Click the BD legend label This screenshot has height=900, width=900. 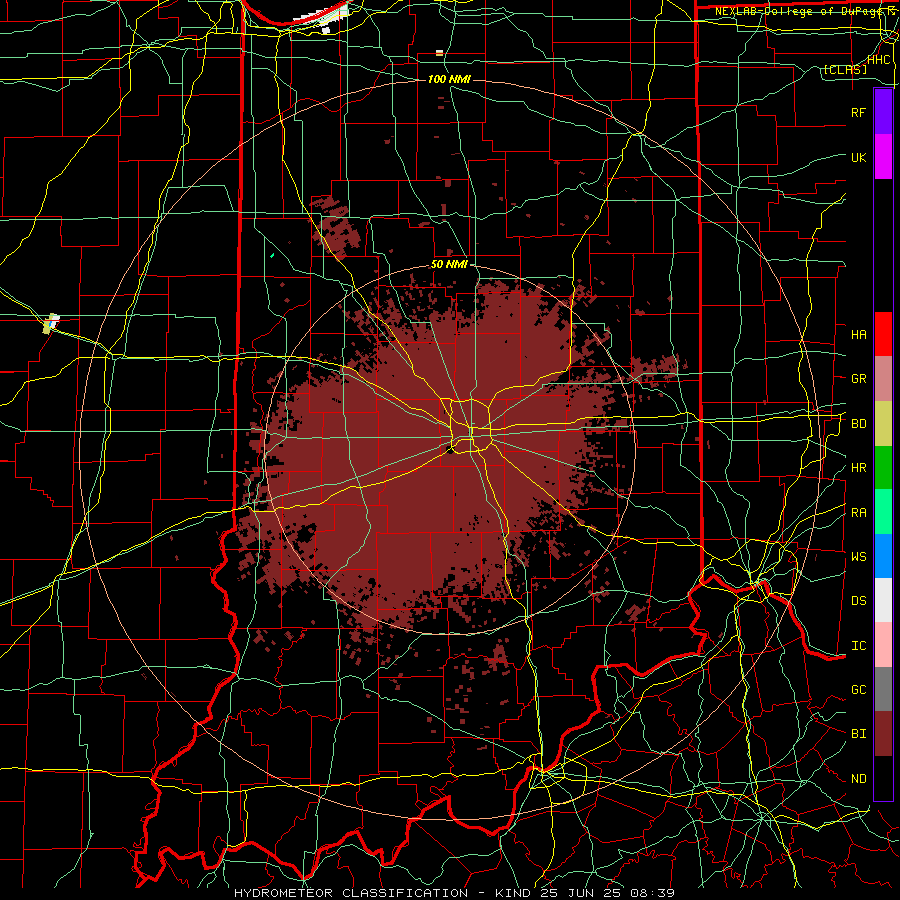point(858,424)
